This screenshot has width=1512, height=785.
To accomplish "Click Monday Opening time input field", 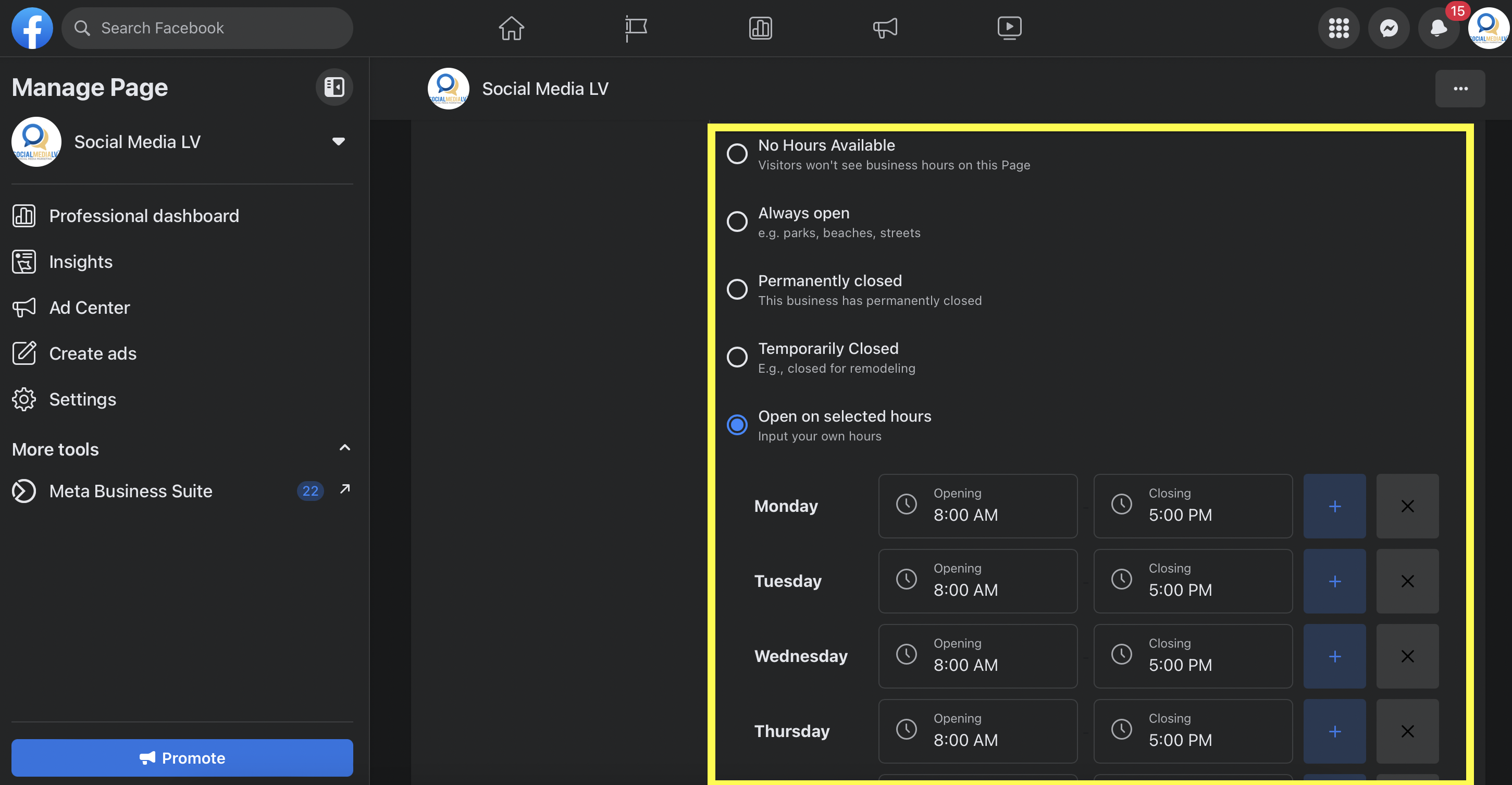I will coord(978,506).
